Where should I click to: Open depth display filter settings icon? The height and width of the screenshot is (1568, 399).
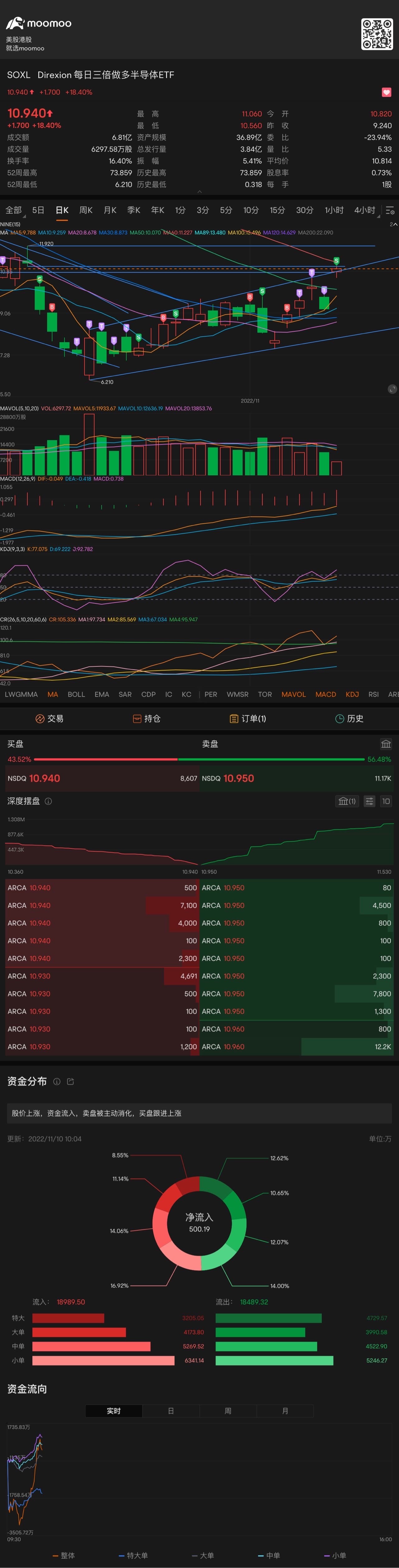(369, 802)
